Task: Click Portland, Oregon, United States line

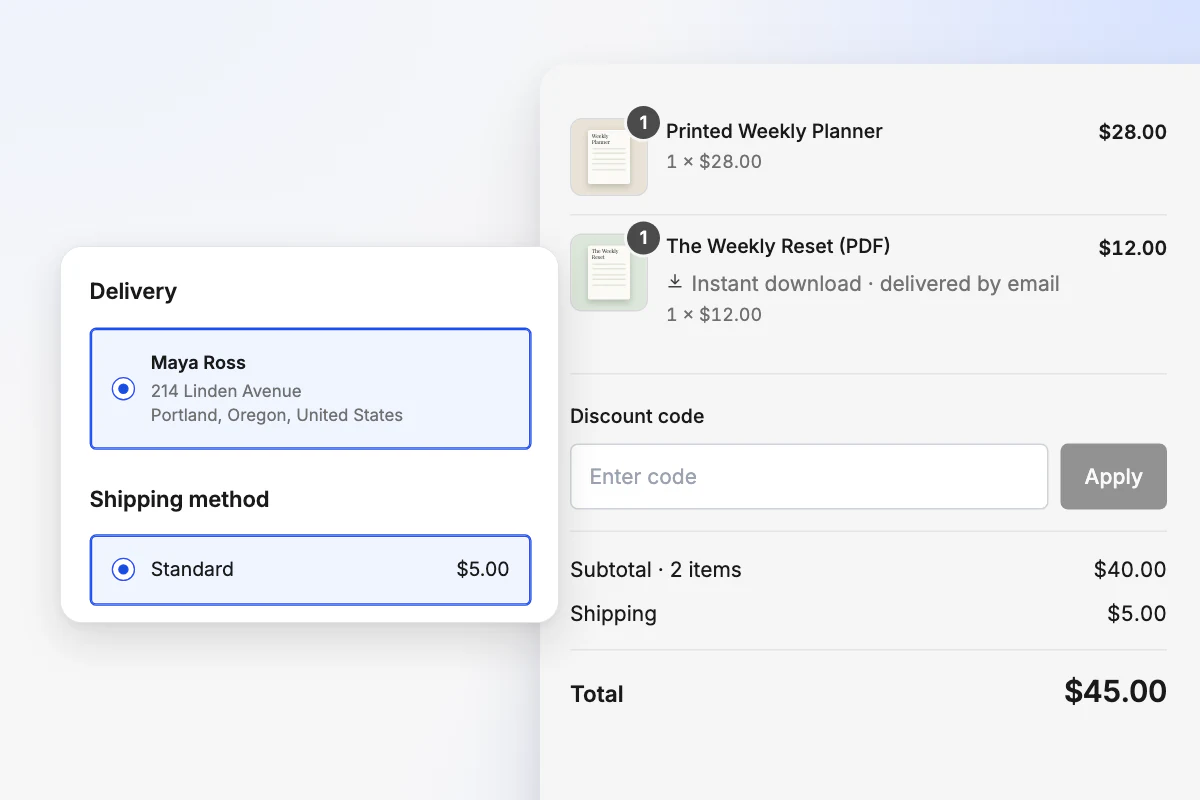Action: (277, 415)
